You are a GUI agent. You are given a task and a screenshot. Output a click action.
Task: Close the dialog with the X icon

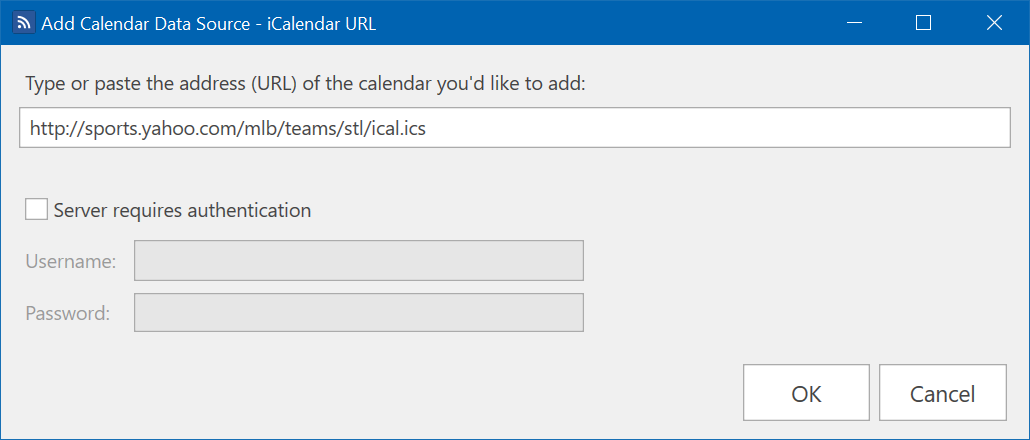click(x=994, y=23)
